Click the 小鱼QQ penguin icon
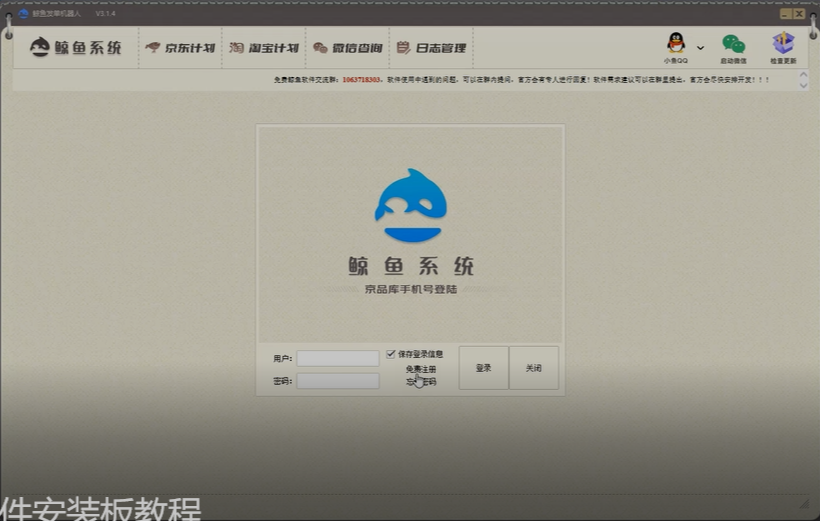The image size is (820, 521). click(676, 43)
